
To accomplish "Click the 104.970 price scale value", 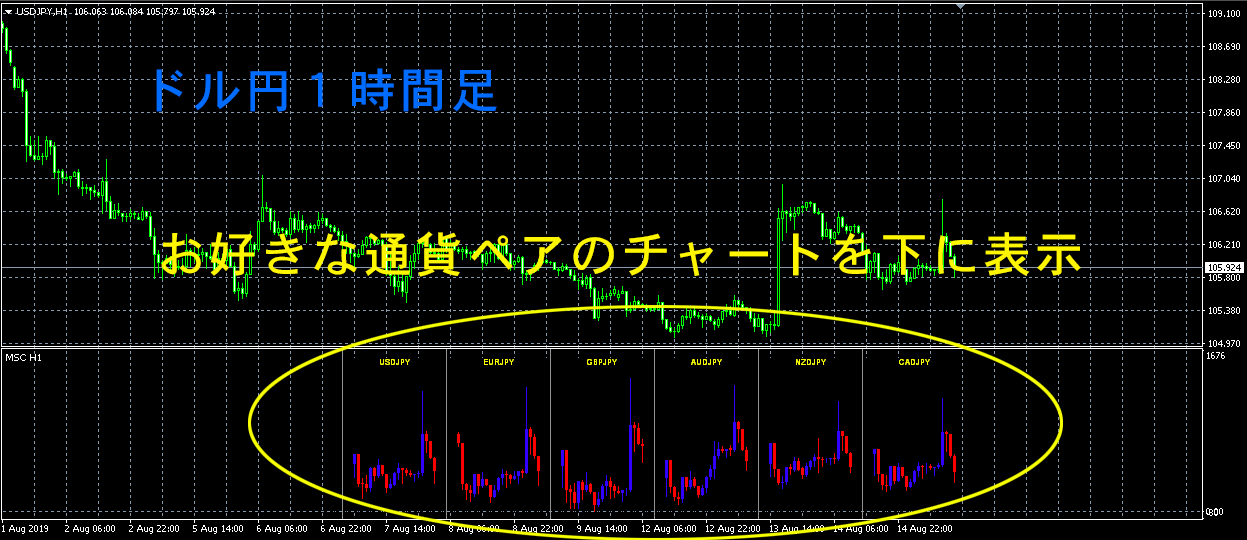I will (x=1224, y=343).
